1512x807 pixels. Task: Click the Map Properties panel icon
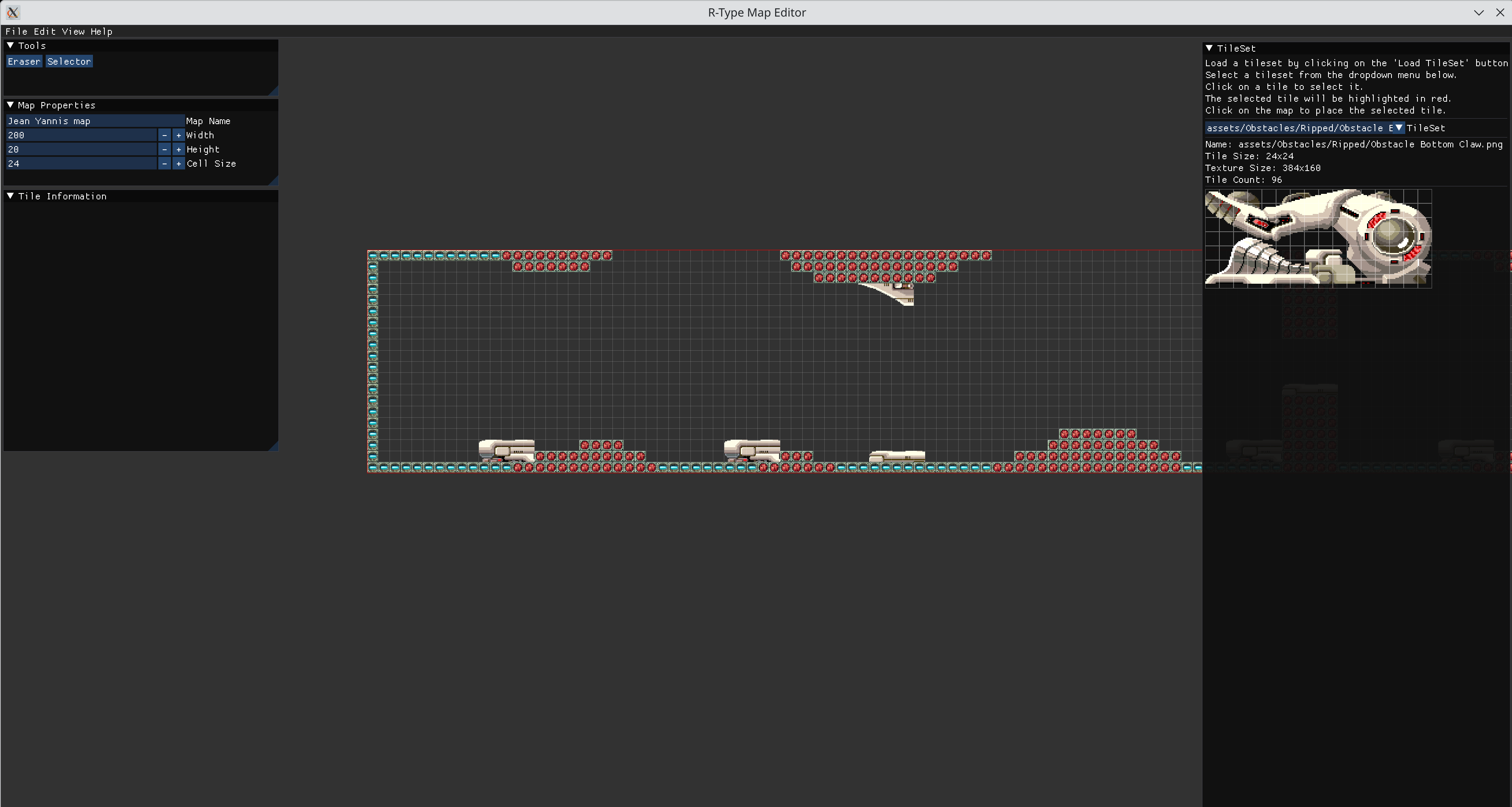click(x=10, y=104)
